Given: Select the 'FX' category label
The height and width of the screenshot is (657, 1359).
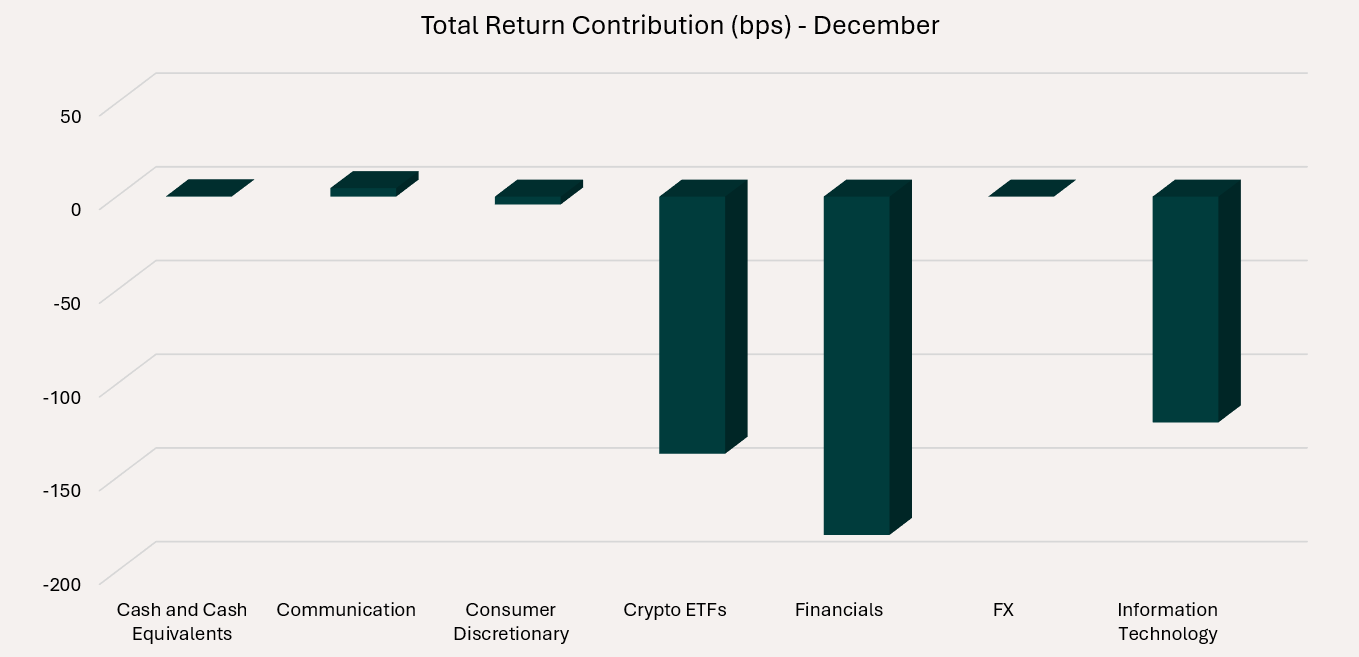Looking at the screenshot, I should tap(1003, 609).
